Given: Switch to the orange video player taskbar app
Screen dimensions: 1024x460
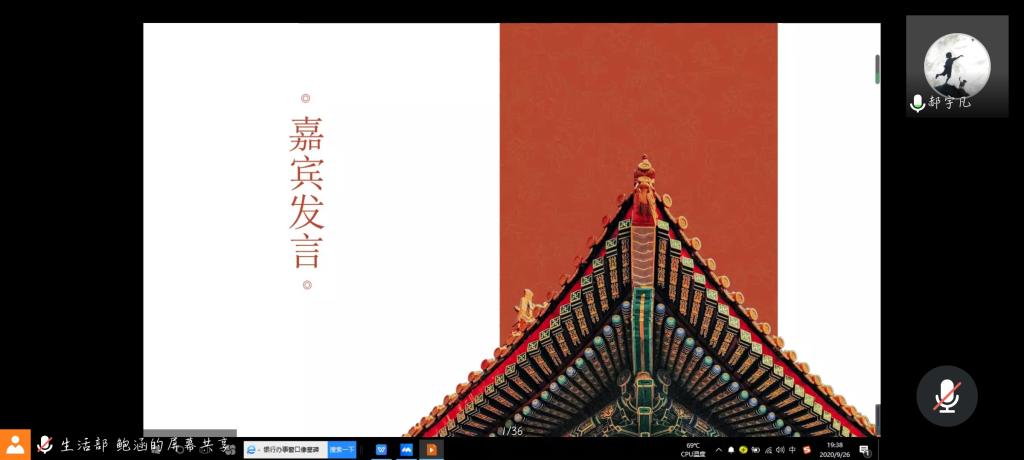Looking at the screenshot, I should click(431, 450).
